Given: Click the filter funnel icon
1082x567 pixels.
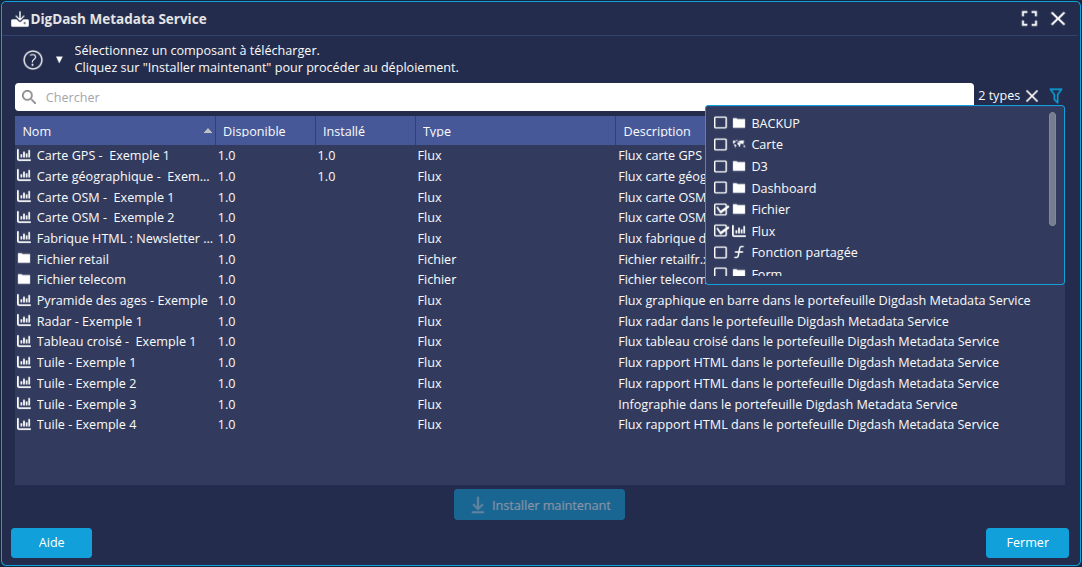Looking at the screenshot, I should [x=1056, y=96].
